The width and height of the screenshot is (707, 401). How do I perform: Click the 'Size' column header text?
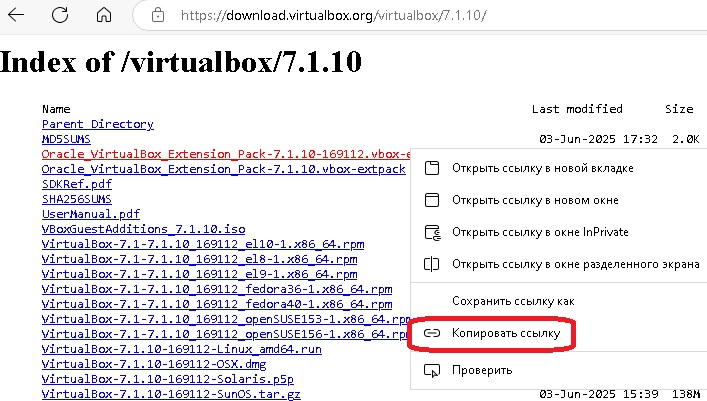[x=679, y=109]
